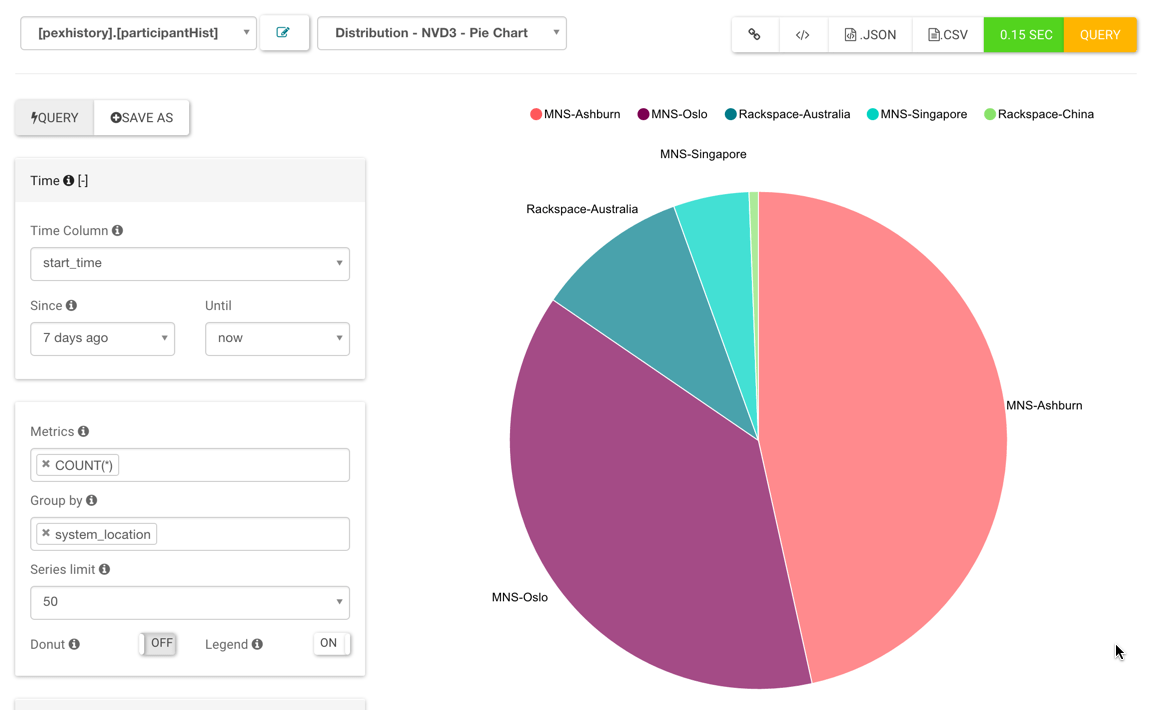Toggle the Donut switch on
Image resolution: width=1152 pixels, height=710 pixels.
click(x=158, y=644)
